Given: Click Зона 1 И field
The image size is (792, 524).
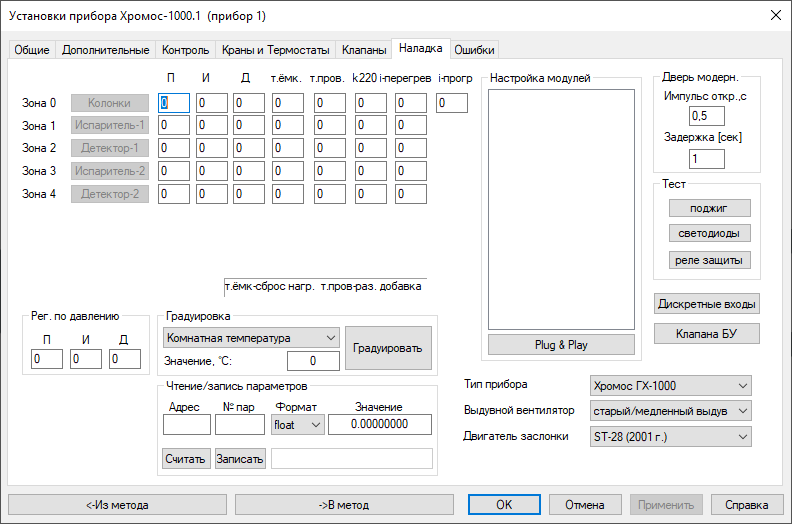Looking at the screenshot, I should pos(212,125).
